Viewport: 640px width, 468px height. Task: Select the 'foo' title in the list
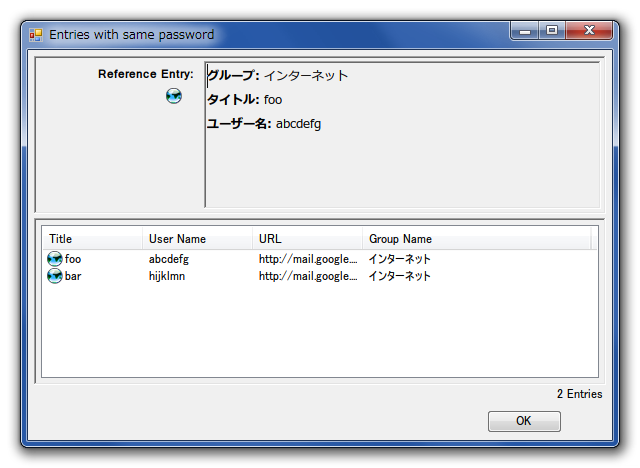73,259
